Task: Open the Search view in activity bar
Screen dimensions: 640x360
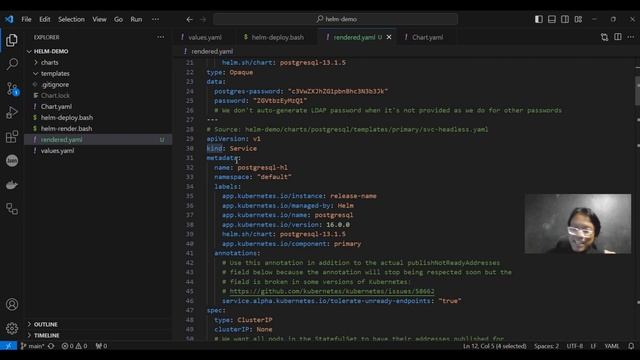Action: 12,64
